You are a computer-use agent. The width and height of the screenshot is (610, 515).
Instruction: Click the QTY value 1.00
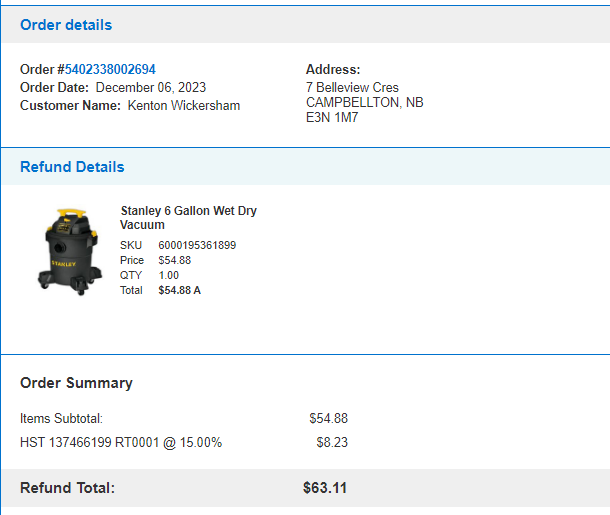(x=168, y=275)
